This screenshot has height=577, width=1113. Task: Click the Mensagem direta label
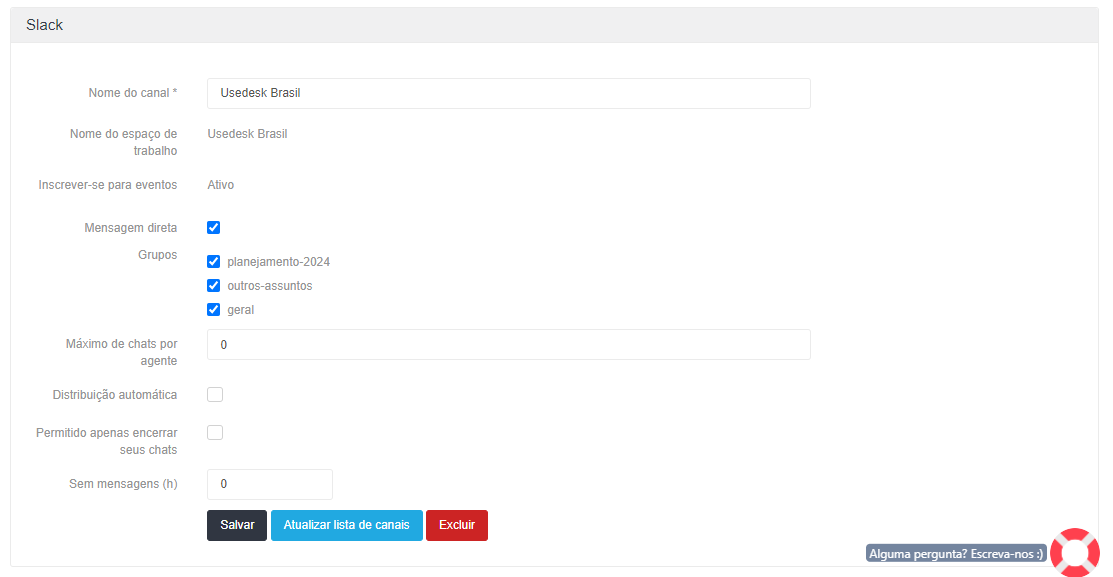(131, 228)
